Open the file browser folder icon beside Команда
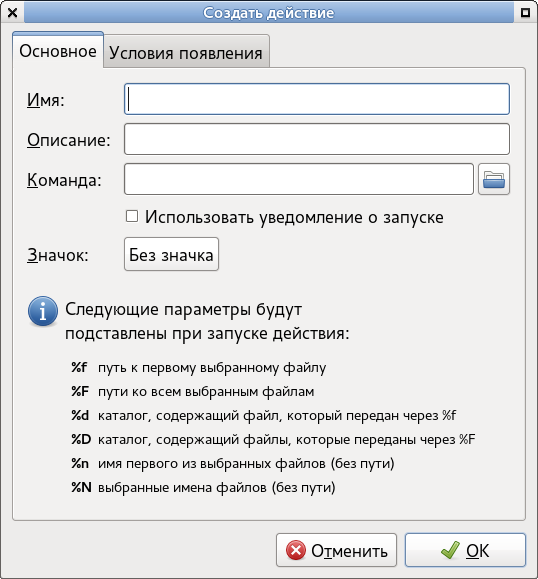The width and height of the screenshot is (538, 579). [x=494, y=179]
